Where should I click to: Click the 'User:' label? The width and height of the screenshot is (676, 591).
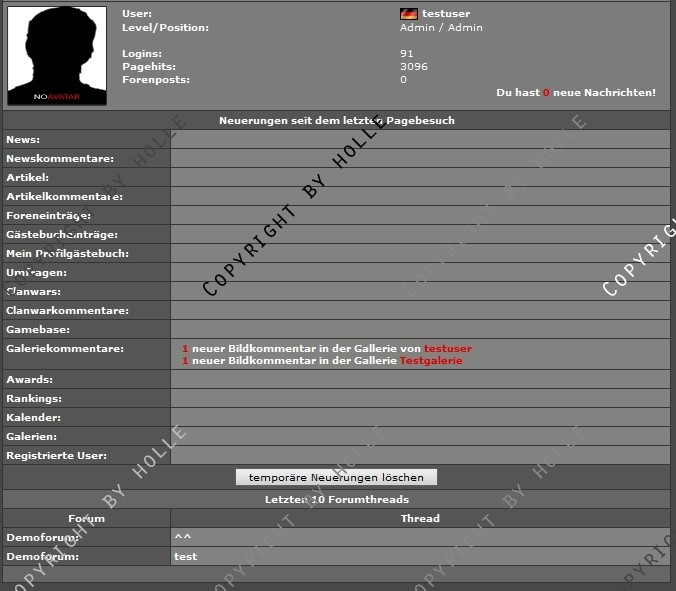click(x=137, y=14)
